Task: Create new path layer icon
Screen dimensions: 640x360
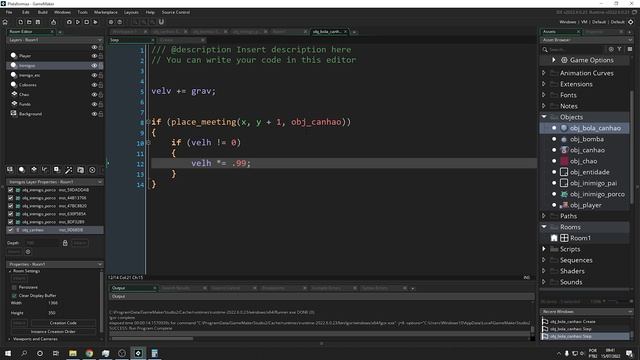Action: tap(45, 170)
